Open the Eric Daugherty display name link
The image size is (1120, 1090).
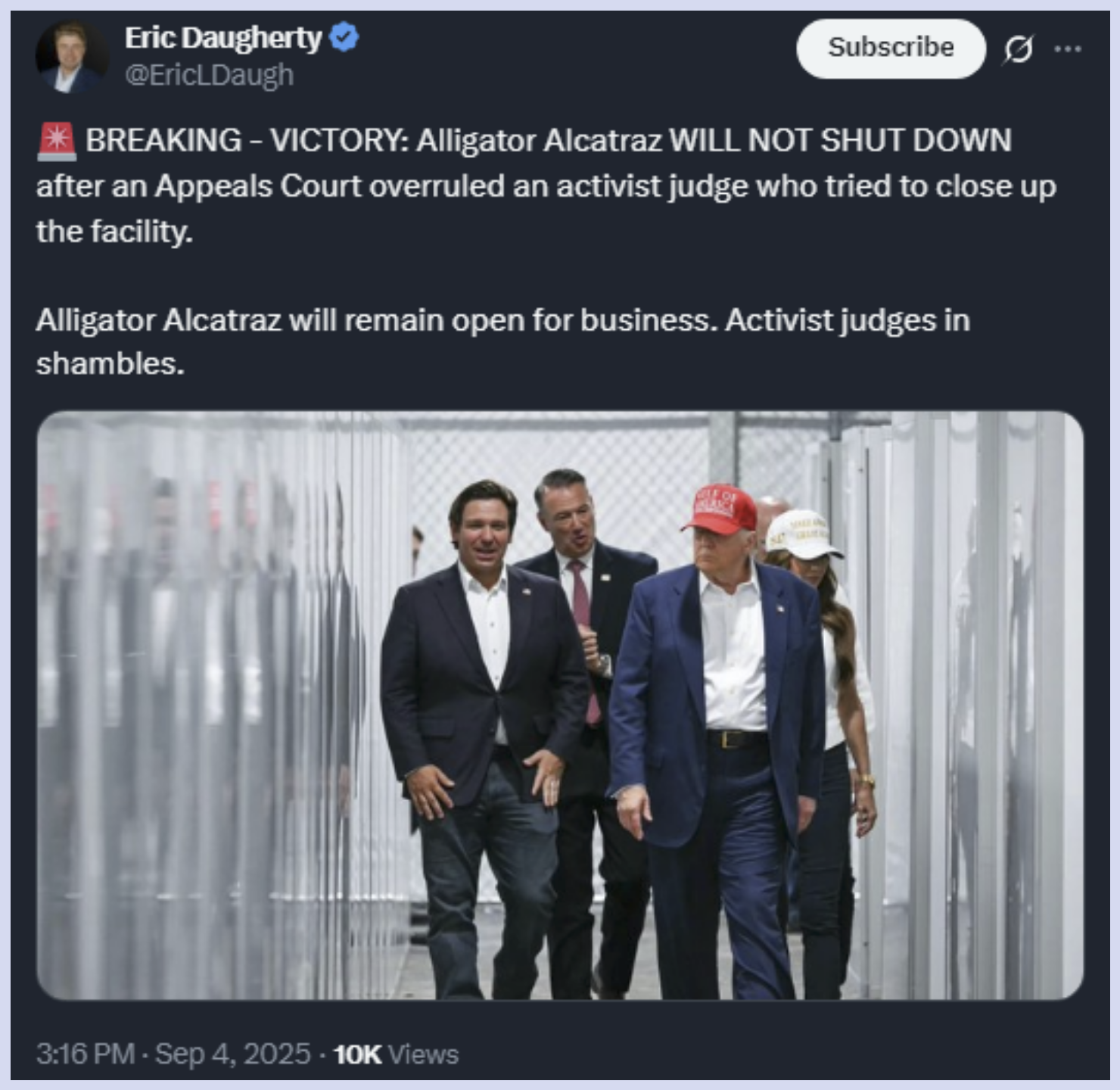(x=223, y=37)
